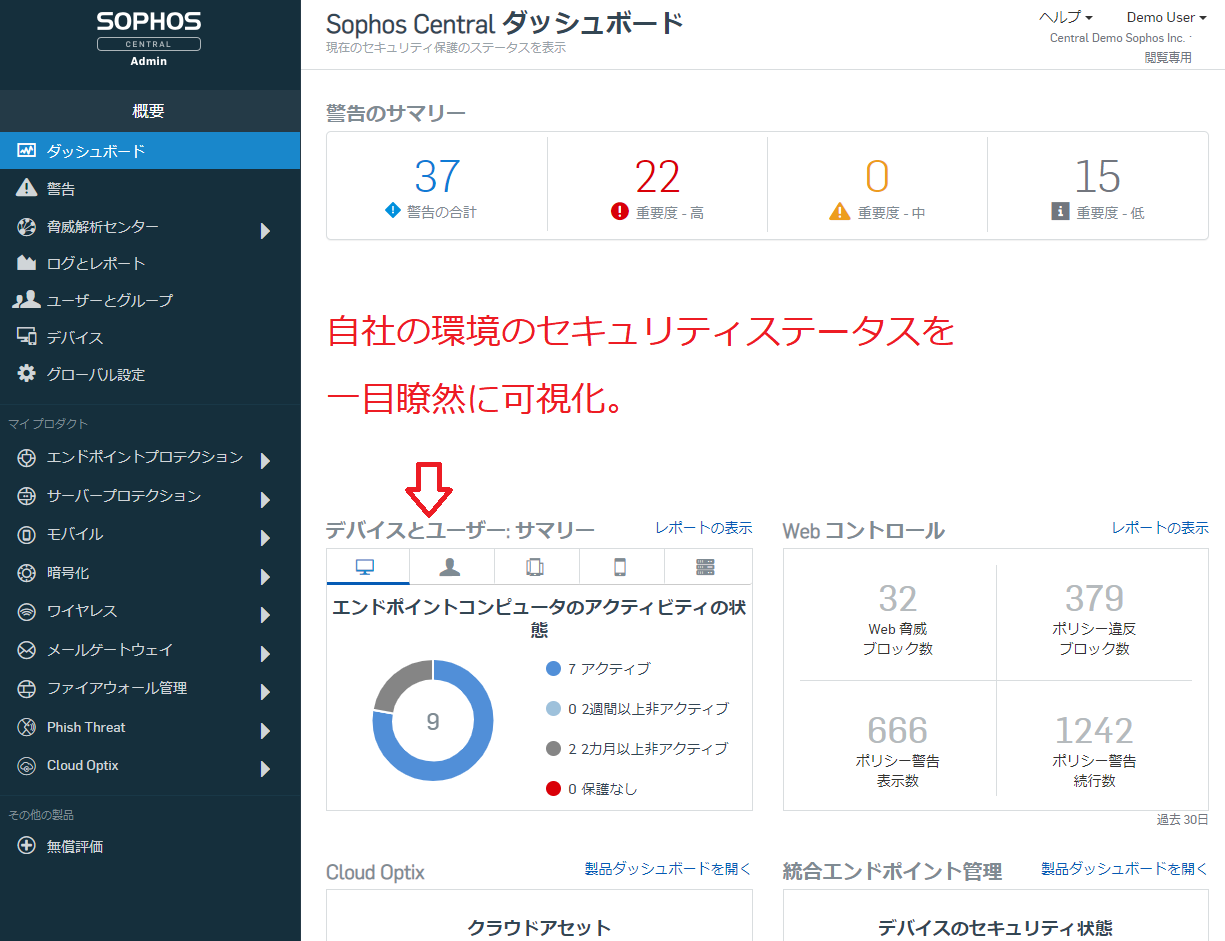This screenshot has height=941, width=1225.
Task: Click the 暗号化 icon
Action: pyautogui.click(x=27, y=573)
